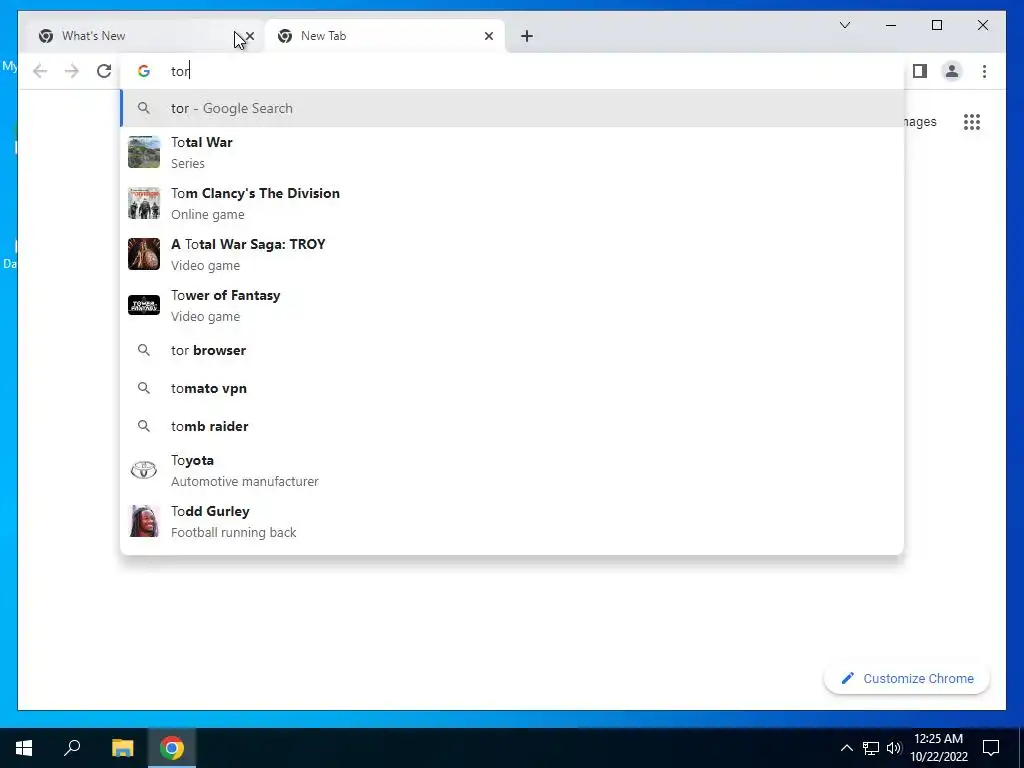Open the Google apps grid
1024x768 pixels.
point(972,121)
